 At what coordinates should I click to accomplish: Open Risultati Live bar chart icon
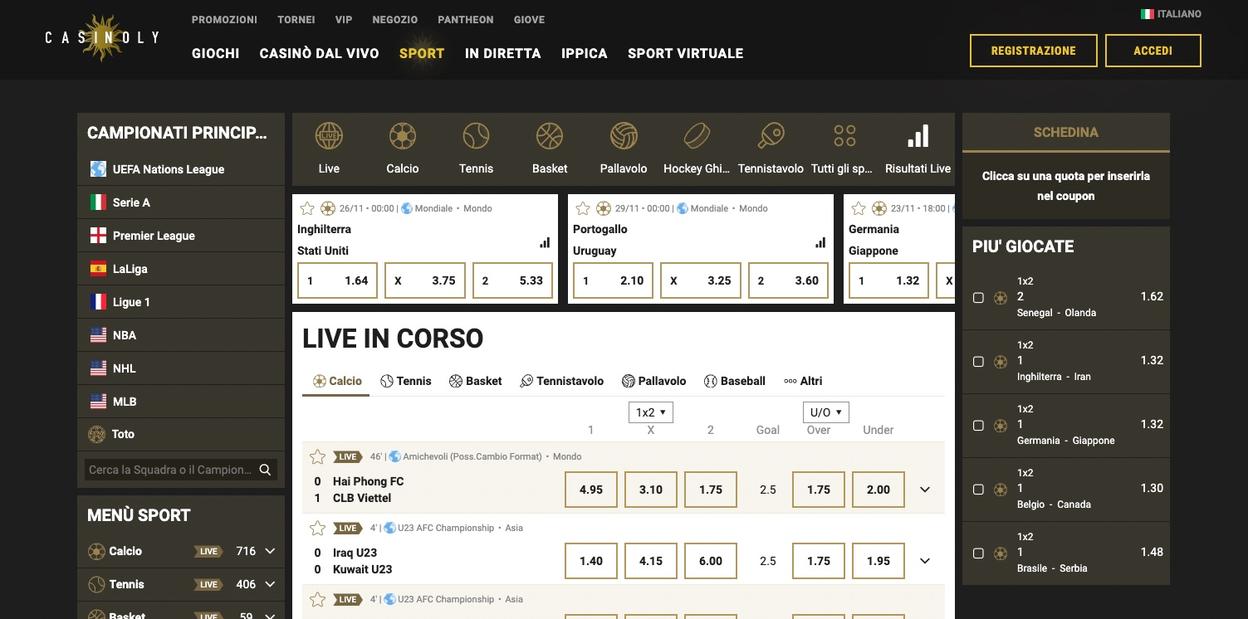point(918,136)
